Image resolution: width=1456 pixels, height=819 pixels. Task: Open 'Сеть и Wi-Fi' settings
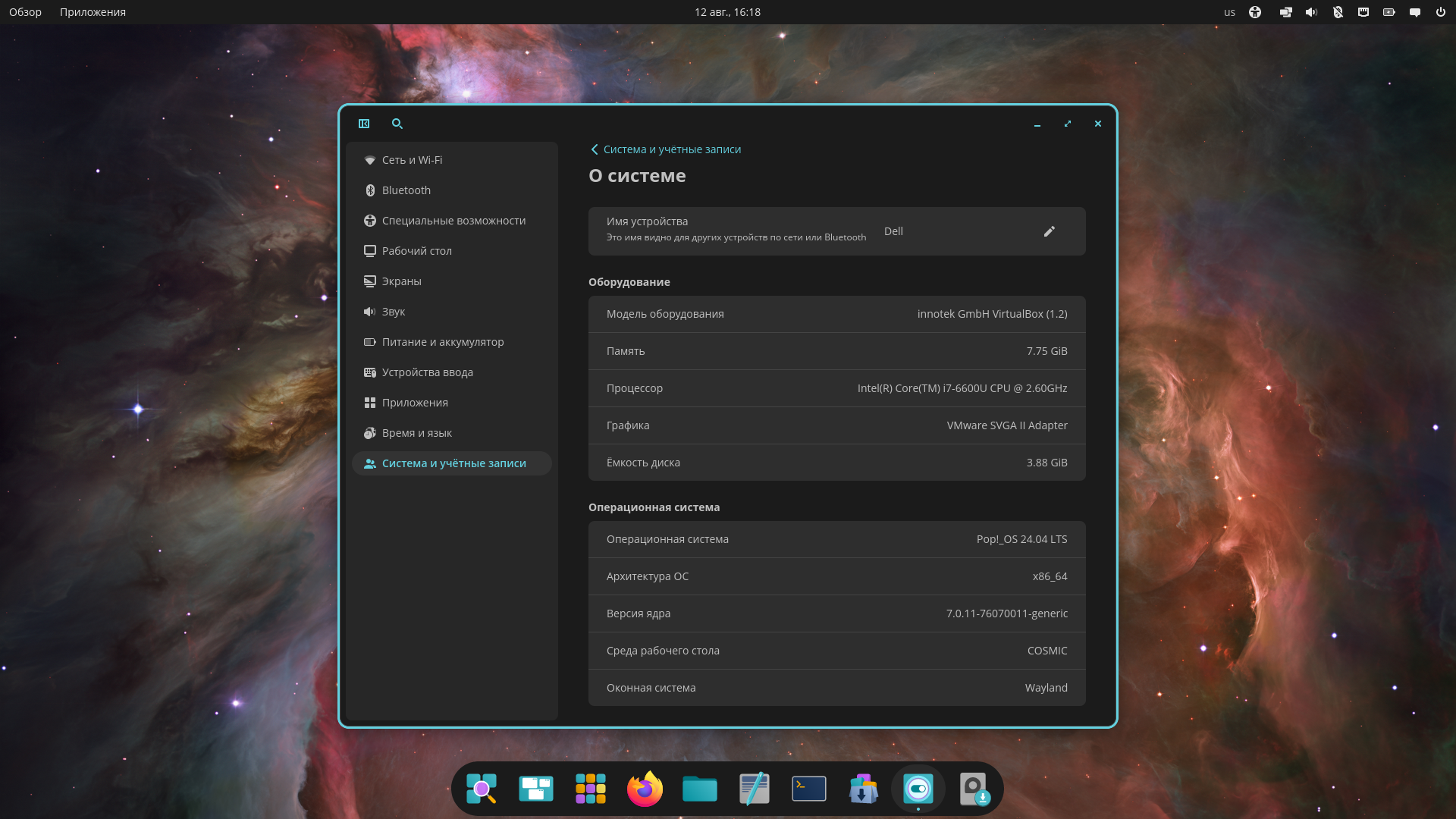(452, 160)
